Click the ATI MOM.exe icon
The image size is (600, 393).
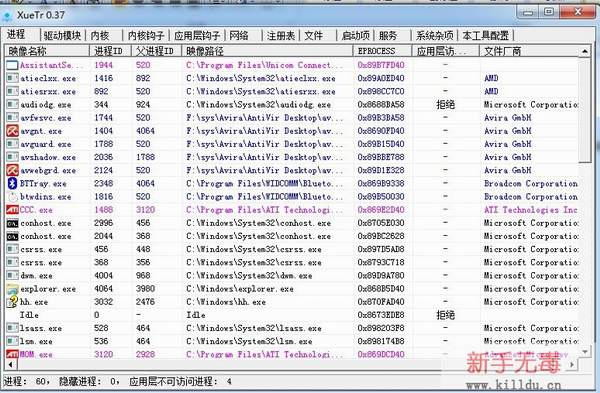(12, 354)
